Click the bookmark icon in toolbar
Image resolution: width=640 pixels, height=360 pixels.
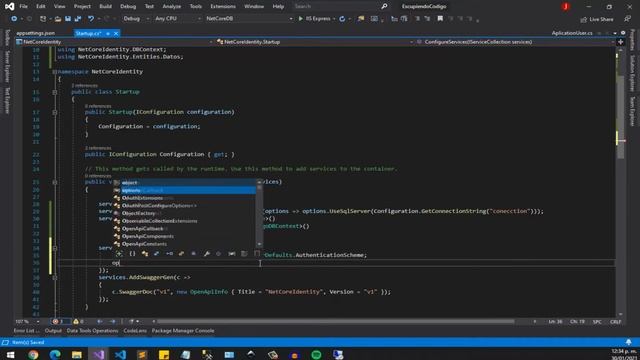[440, 19]
